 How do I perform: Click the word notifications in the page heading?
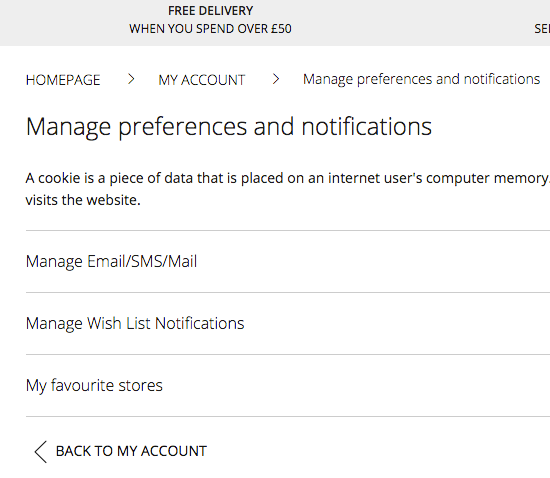pyautogui.click(x=367, y=127)
